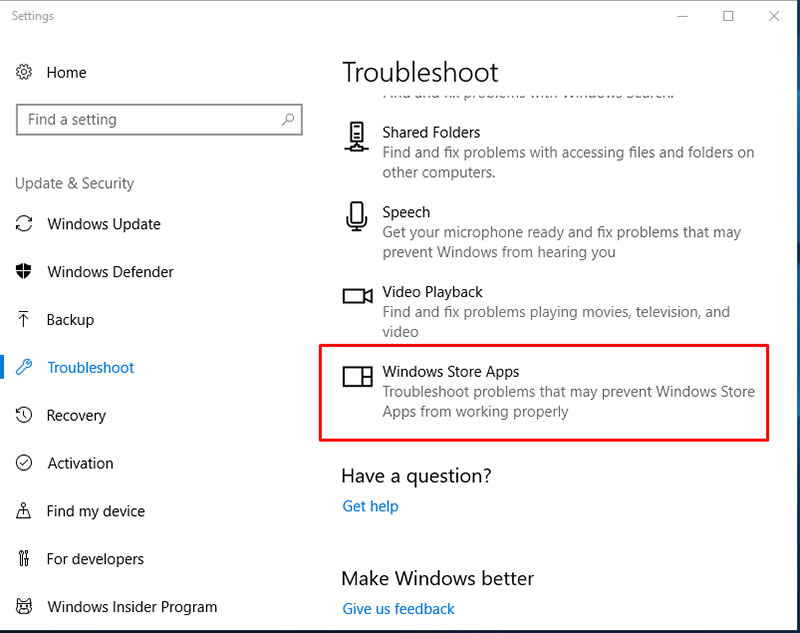Select the Speech troubleshooter
This screenshot has height=633, width=800.
pyautogui.click(x=542, y=232)
